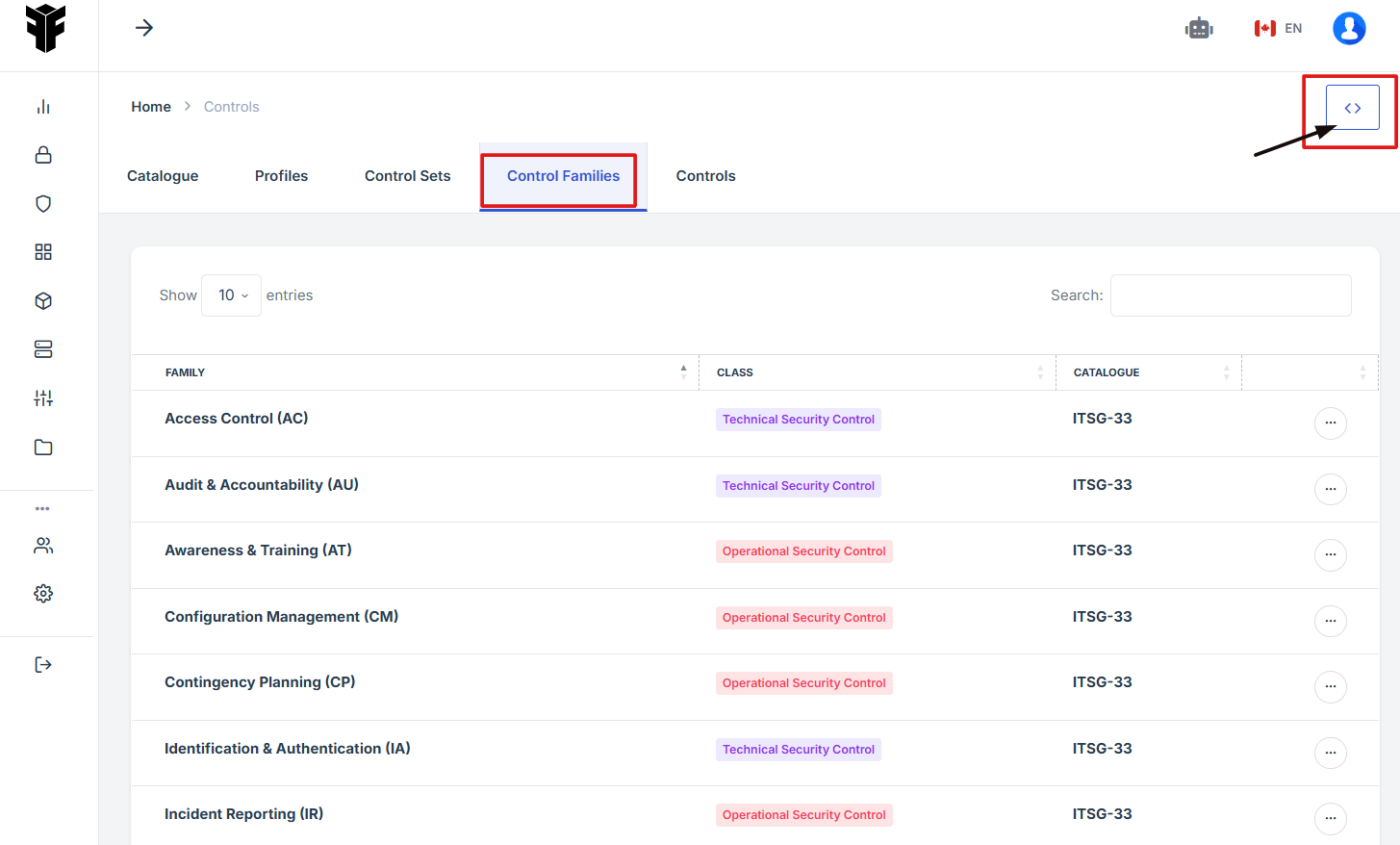1400x845 pixels.
Task: Open the server stack sidebar icon
Action: [x=43, y=349]
